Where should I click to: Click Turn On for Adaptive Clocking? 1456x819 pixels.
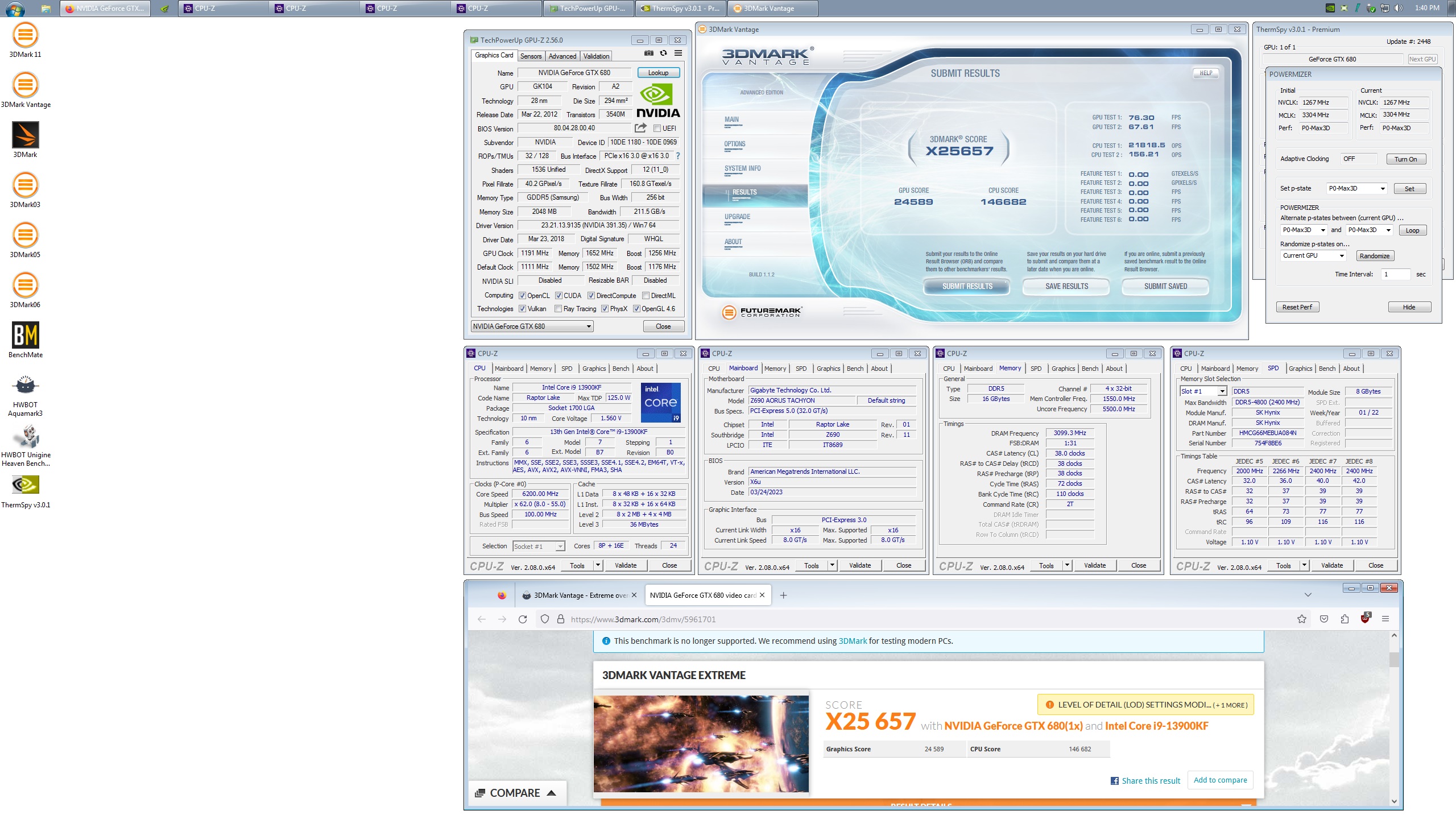(1405, 159)
